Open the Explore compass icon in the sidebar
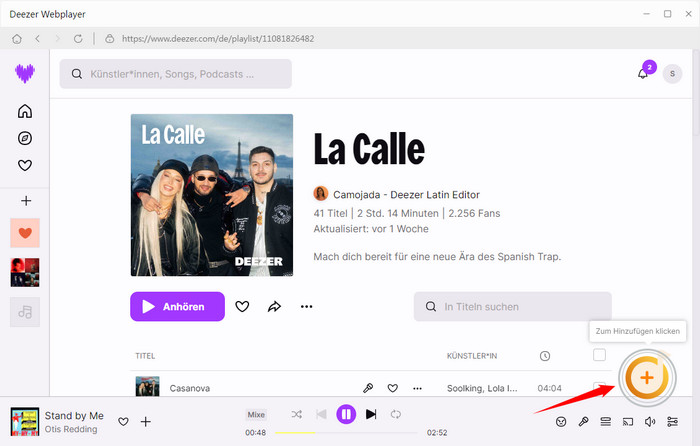The height and width of the screenshot is (446, 700). (25, 138)
